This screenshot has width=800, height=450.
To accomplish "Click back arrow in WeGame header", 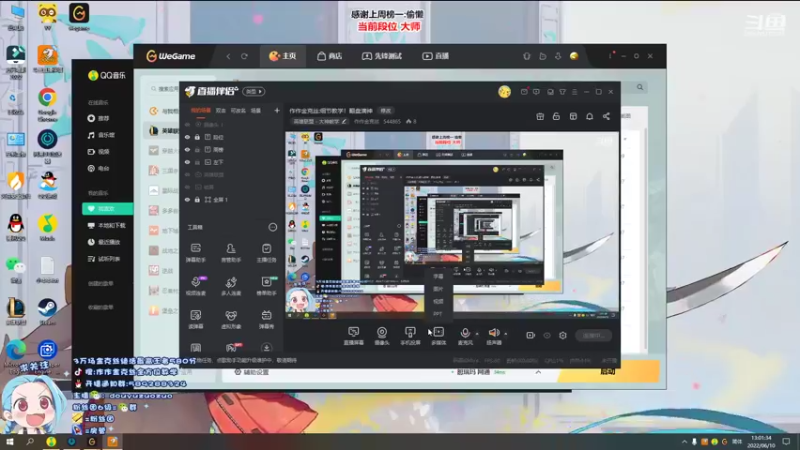I will [x=228, y=56].
